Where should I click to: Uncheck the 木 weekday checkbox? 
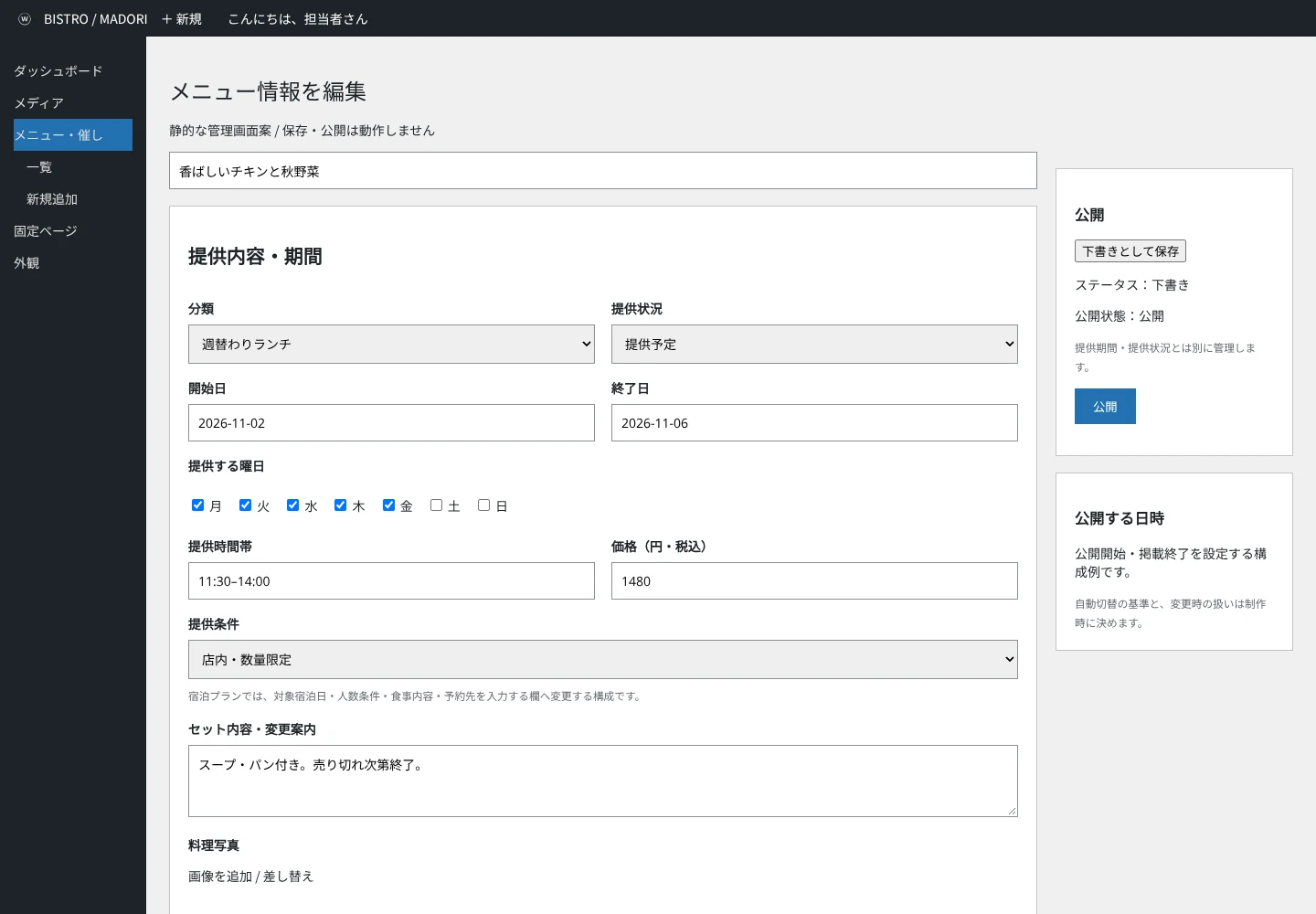point(340,505)
